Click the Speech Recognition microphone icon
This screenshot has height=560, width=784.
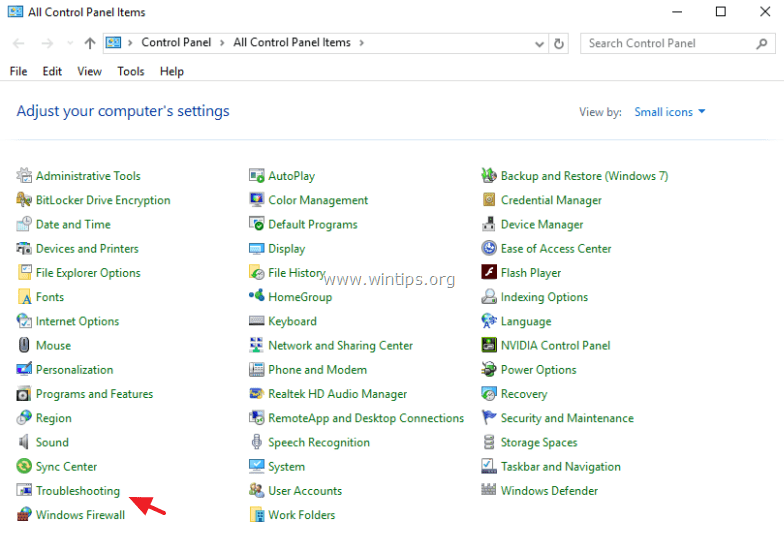(x=256, y=442)
